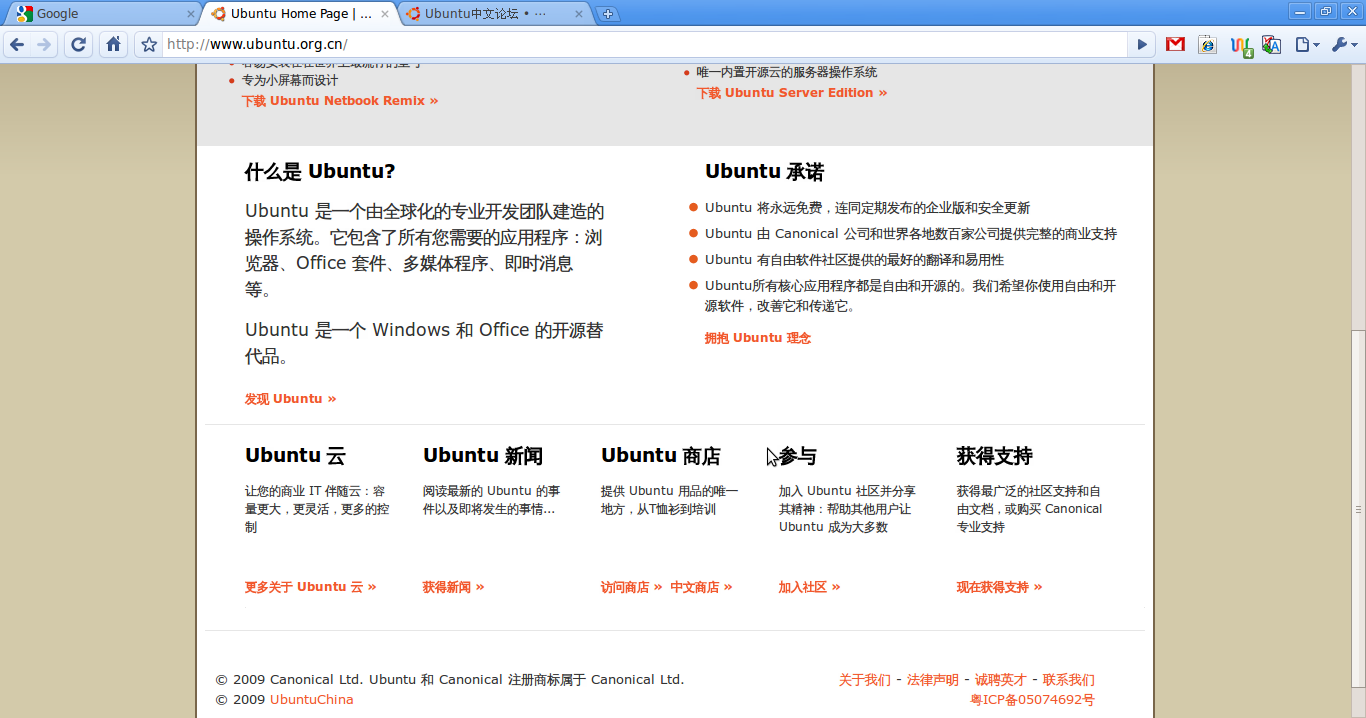Open the wrench settings menu
This screenshot has width=1366, height=718.
click(x=1345, y=44)
